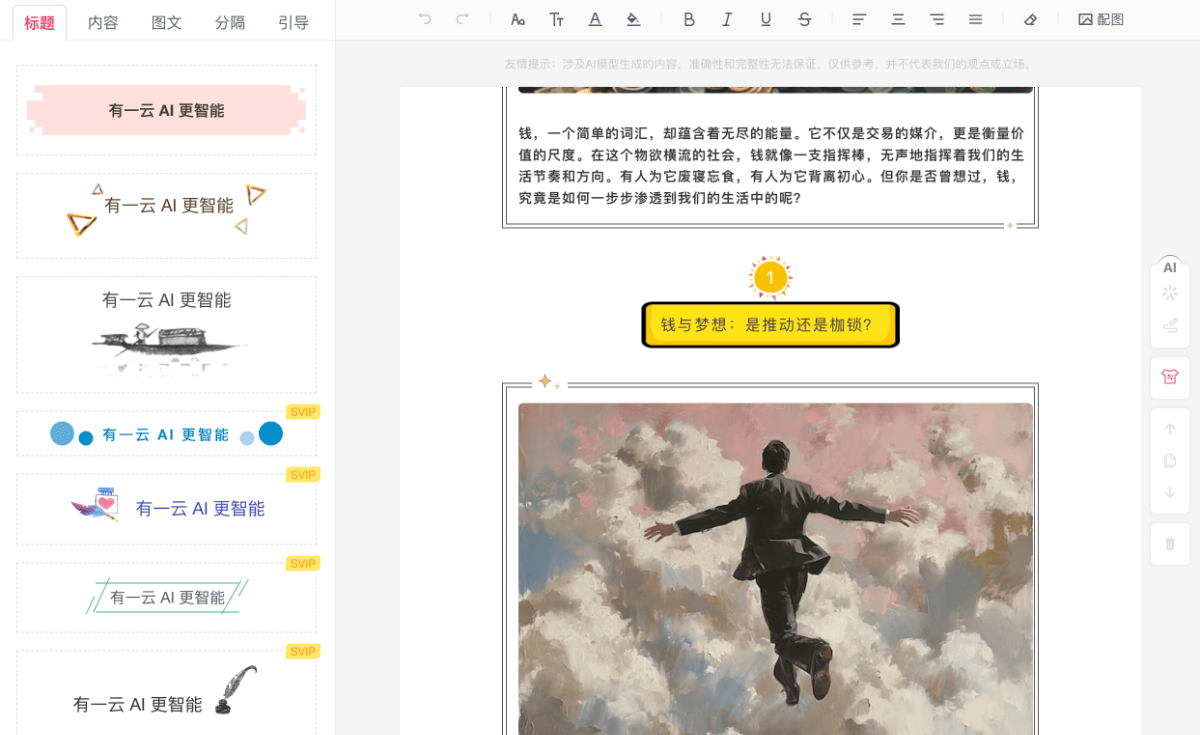
Task: Open the background fill color tool
Action: pos(633,19)
